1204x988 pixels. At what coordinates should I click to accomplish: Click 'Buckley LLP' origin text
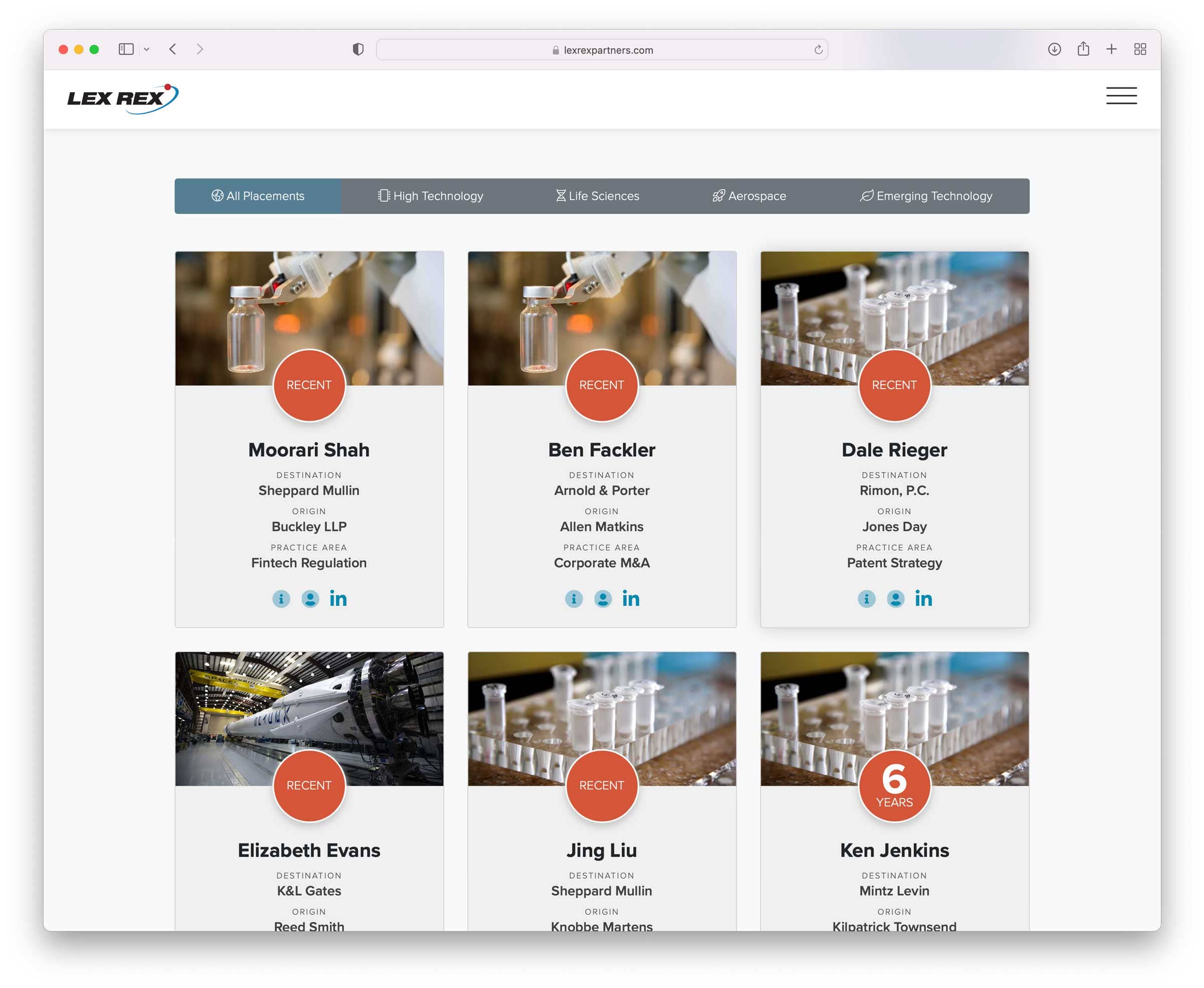pos(309,527)
